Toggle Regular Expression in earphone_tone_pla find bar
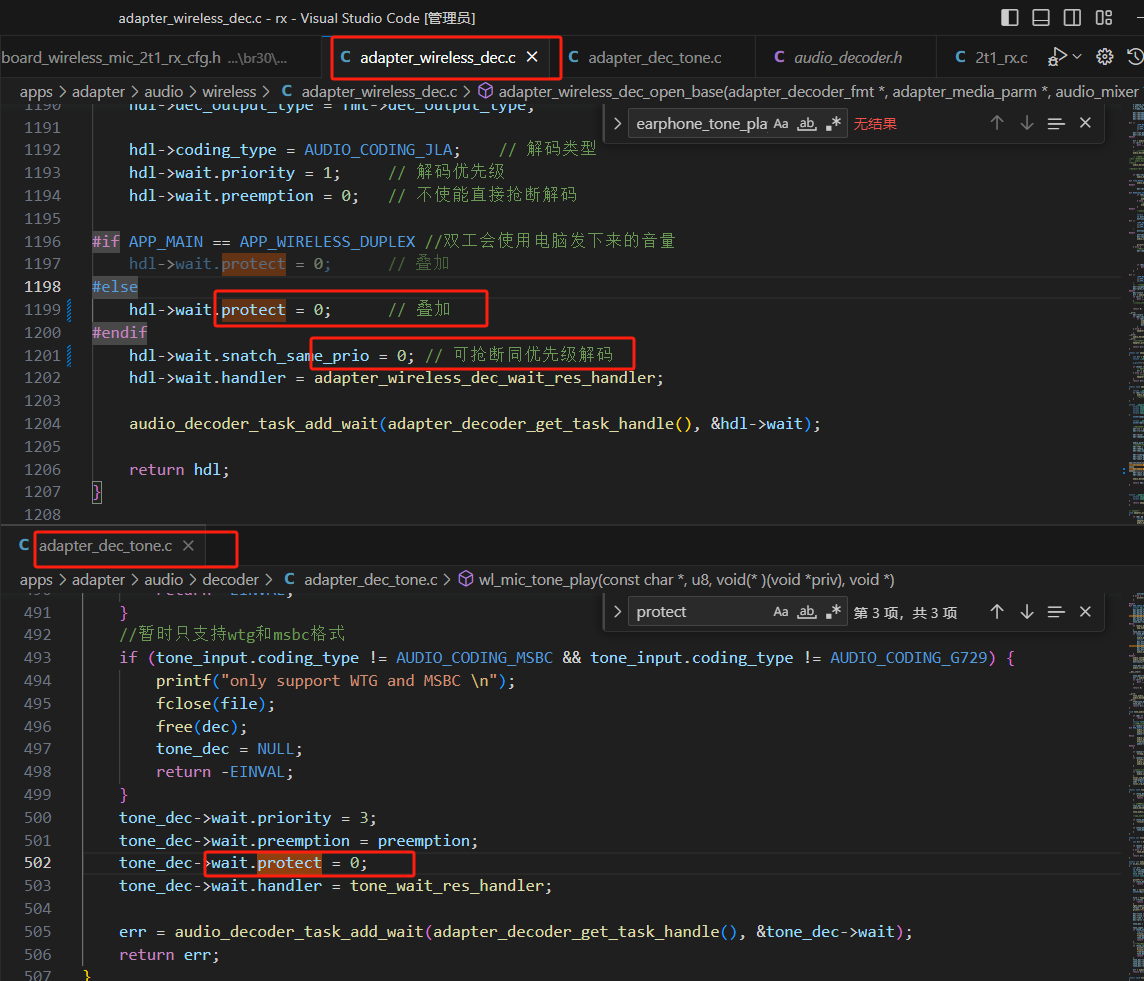The height and width of the screenshot is (981, 1144). pos(832,124)
